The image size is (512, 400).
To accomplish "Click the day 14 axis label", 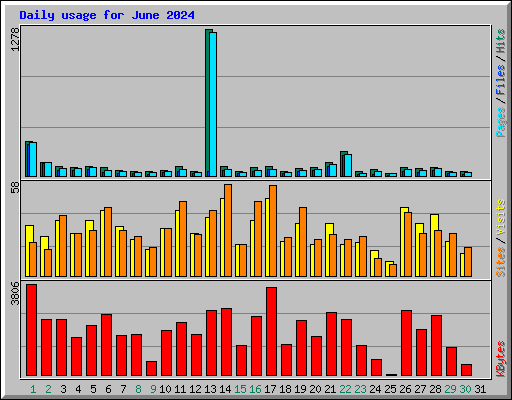I will point(225,389).
